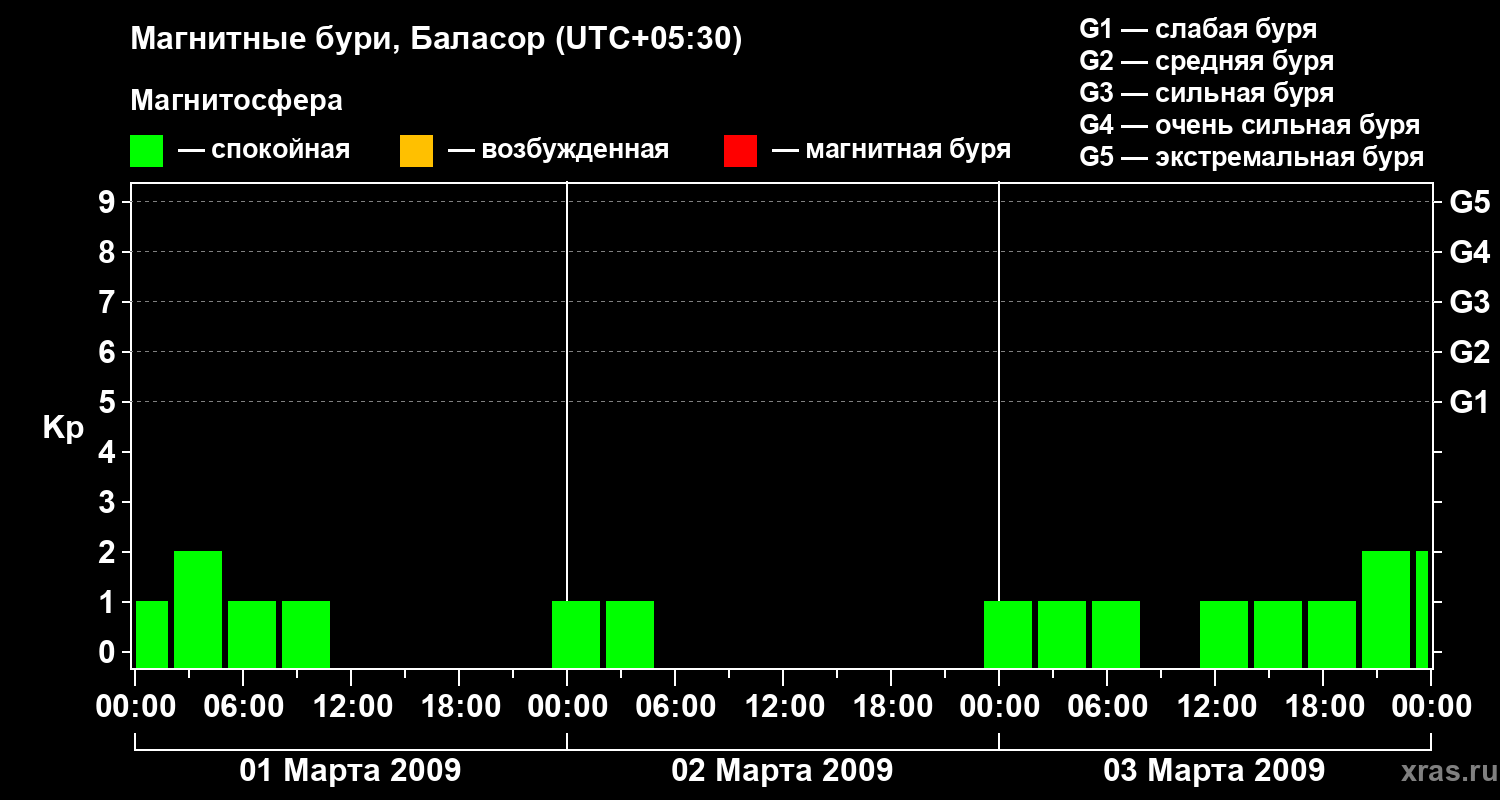Click the red magnetic storm legend swatch

tap(740, 150)
